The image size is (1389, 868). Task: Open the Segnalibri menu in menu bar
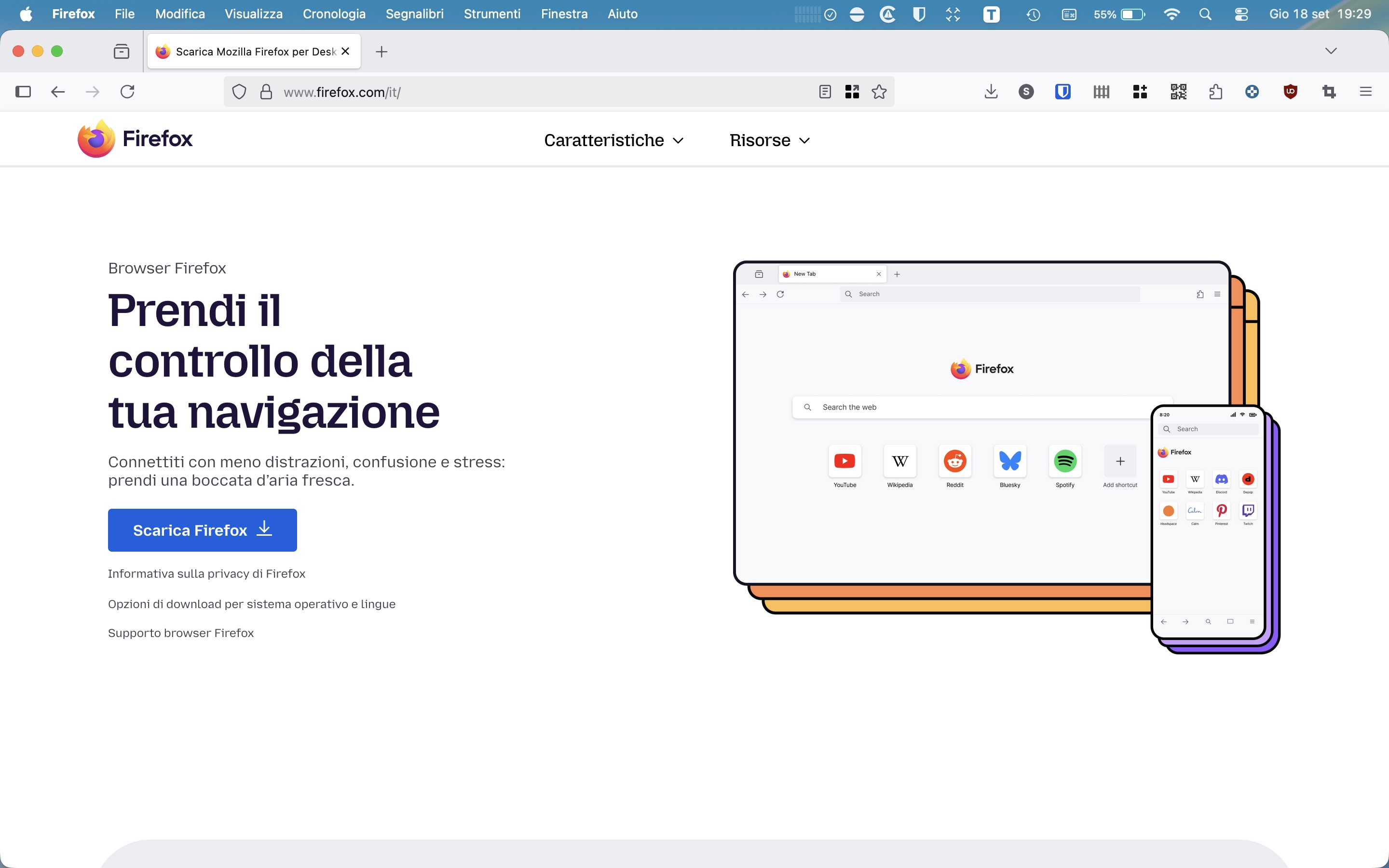414,14
